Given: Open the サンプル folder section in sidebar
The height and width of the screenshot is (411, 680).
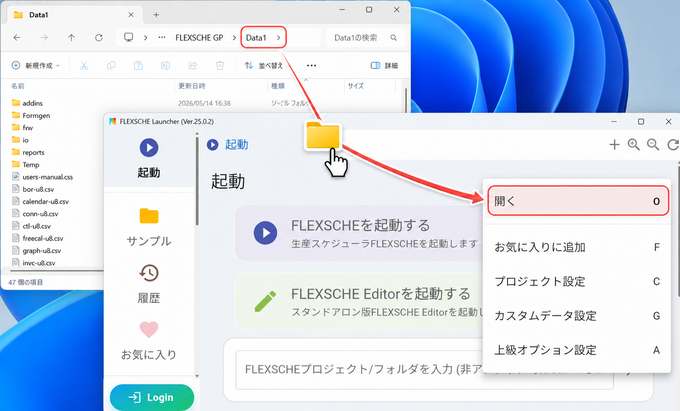Looking at the screenshot, I should (x=149, y=227).
